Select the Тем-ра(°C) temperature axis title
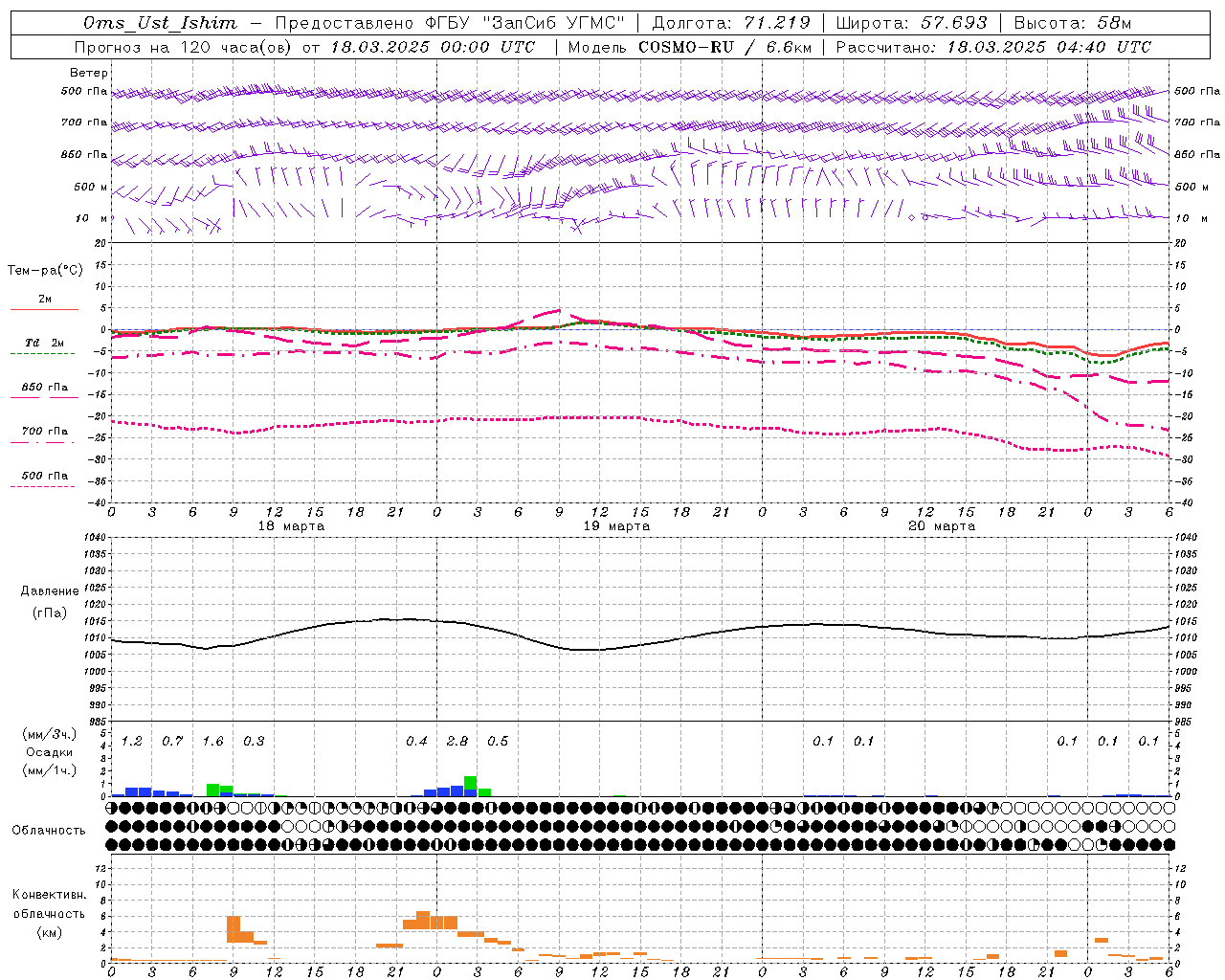 pyautogui.click(x=45, y=271)
